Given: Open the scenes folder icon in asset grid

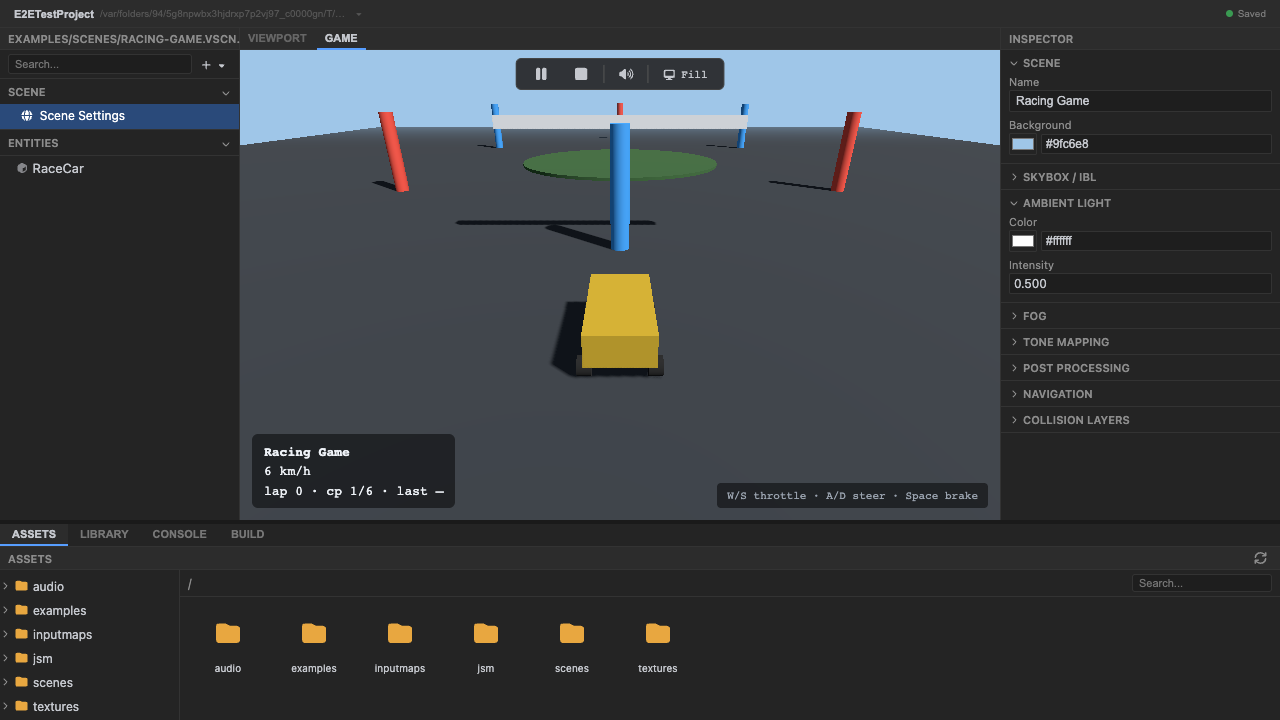Looking at the screenshot, I should [572, 633].
